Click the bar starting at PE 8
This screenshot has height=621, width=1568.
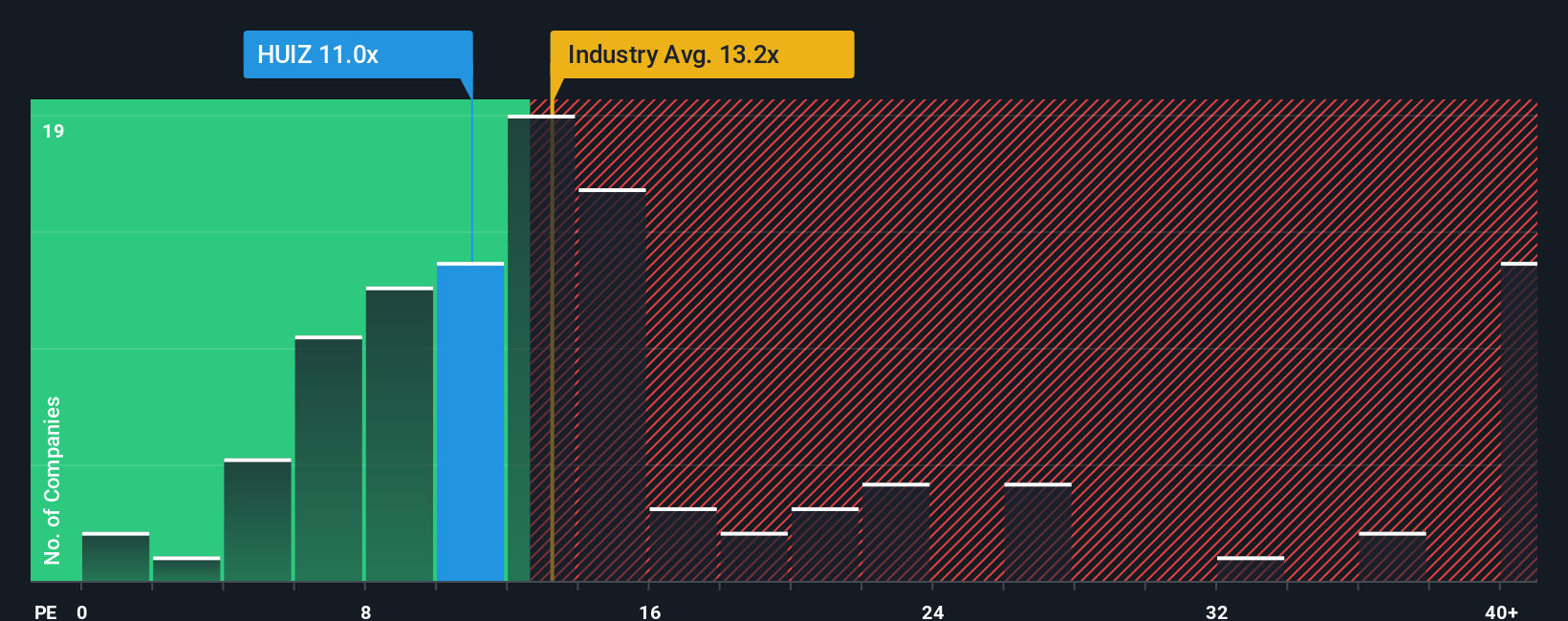tap(400, 434)
